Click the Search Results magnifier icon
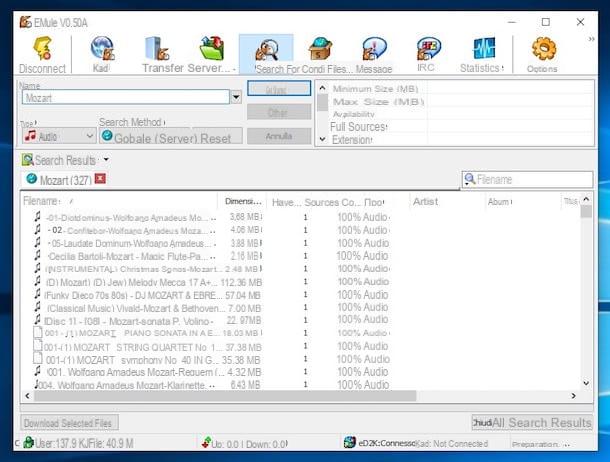The image size is (610, 462). pyautogui.click(x=27, y=160)
